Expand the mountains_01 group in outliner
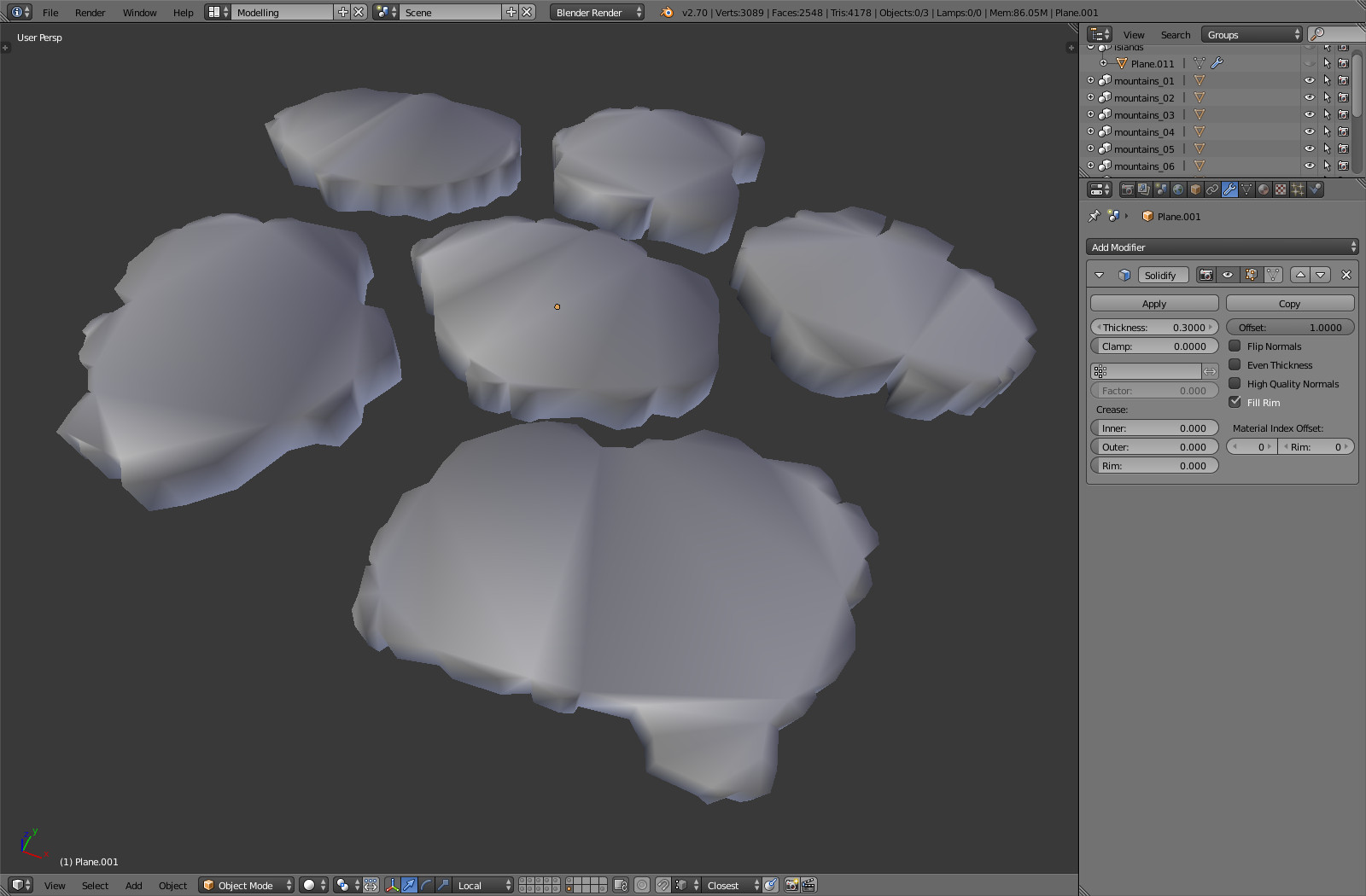The height and width of the screenshot is (896, 1366). coord(1090,81)
